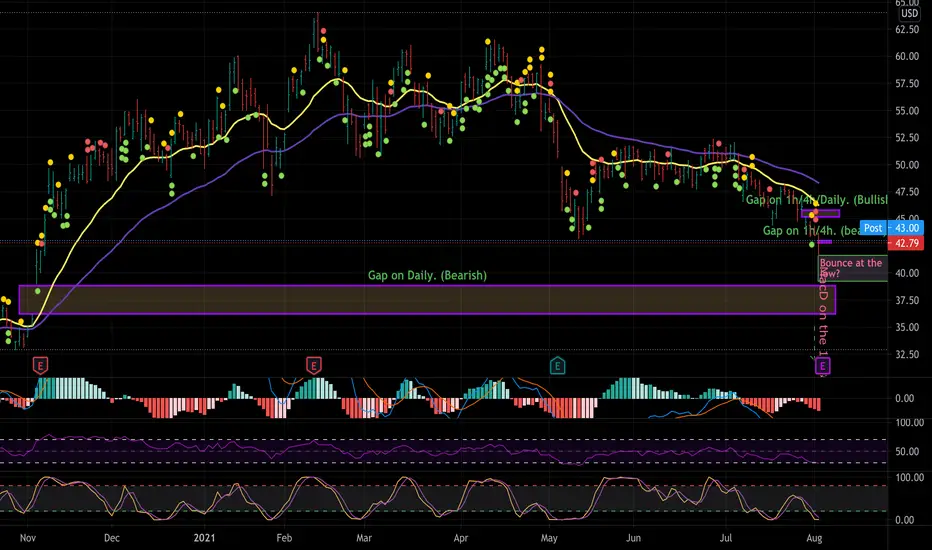Click the 'Gap on Daily. (Bearish)' text label
Image resolution: width=932 pixels, height=550 pixels.
427,275
